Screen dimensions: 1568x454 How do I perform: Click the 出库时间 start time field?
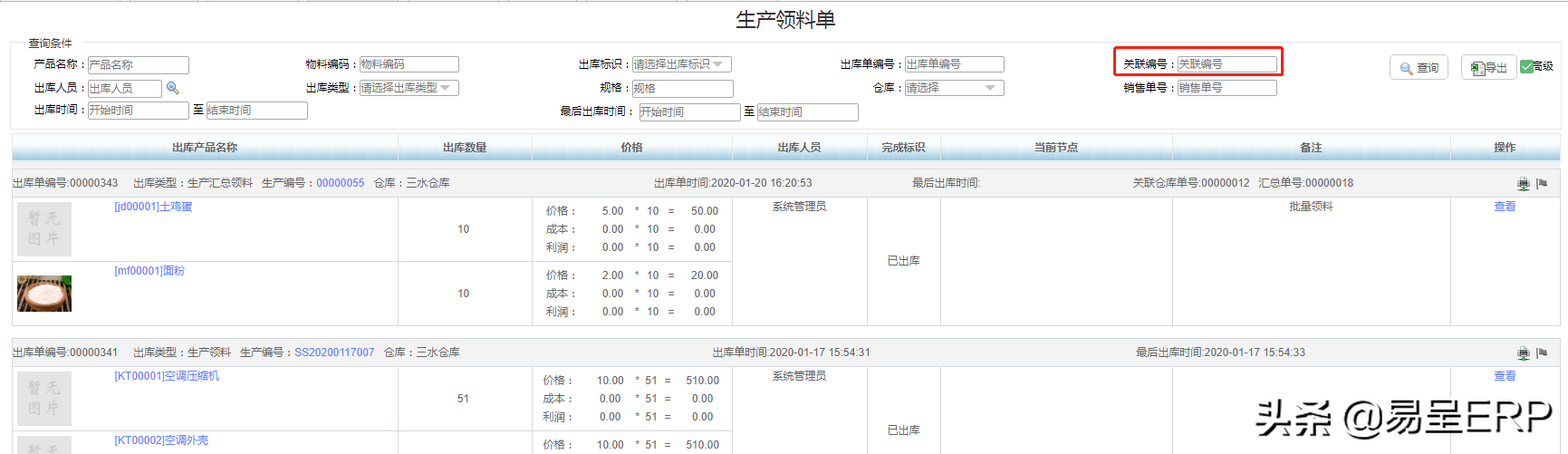click(x=138, y=111)
